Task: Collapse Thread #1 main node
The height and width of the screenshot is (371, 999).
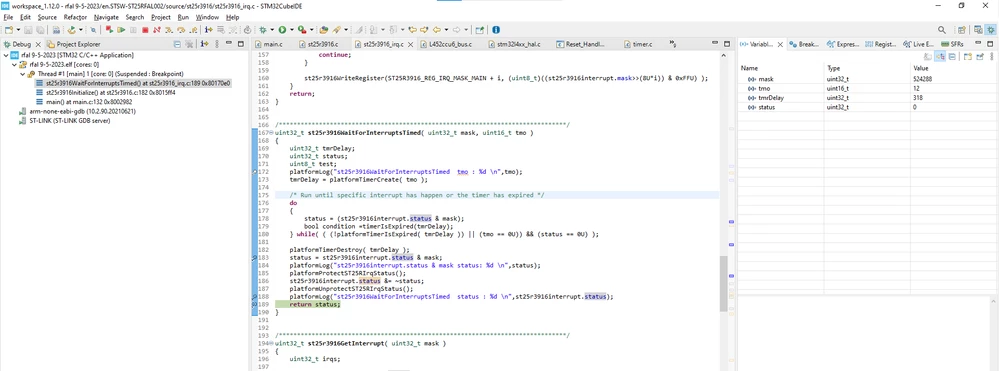Action: pyautogui.click(x=22, y=74)
